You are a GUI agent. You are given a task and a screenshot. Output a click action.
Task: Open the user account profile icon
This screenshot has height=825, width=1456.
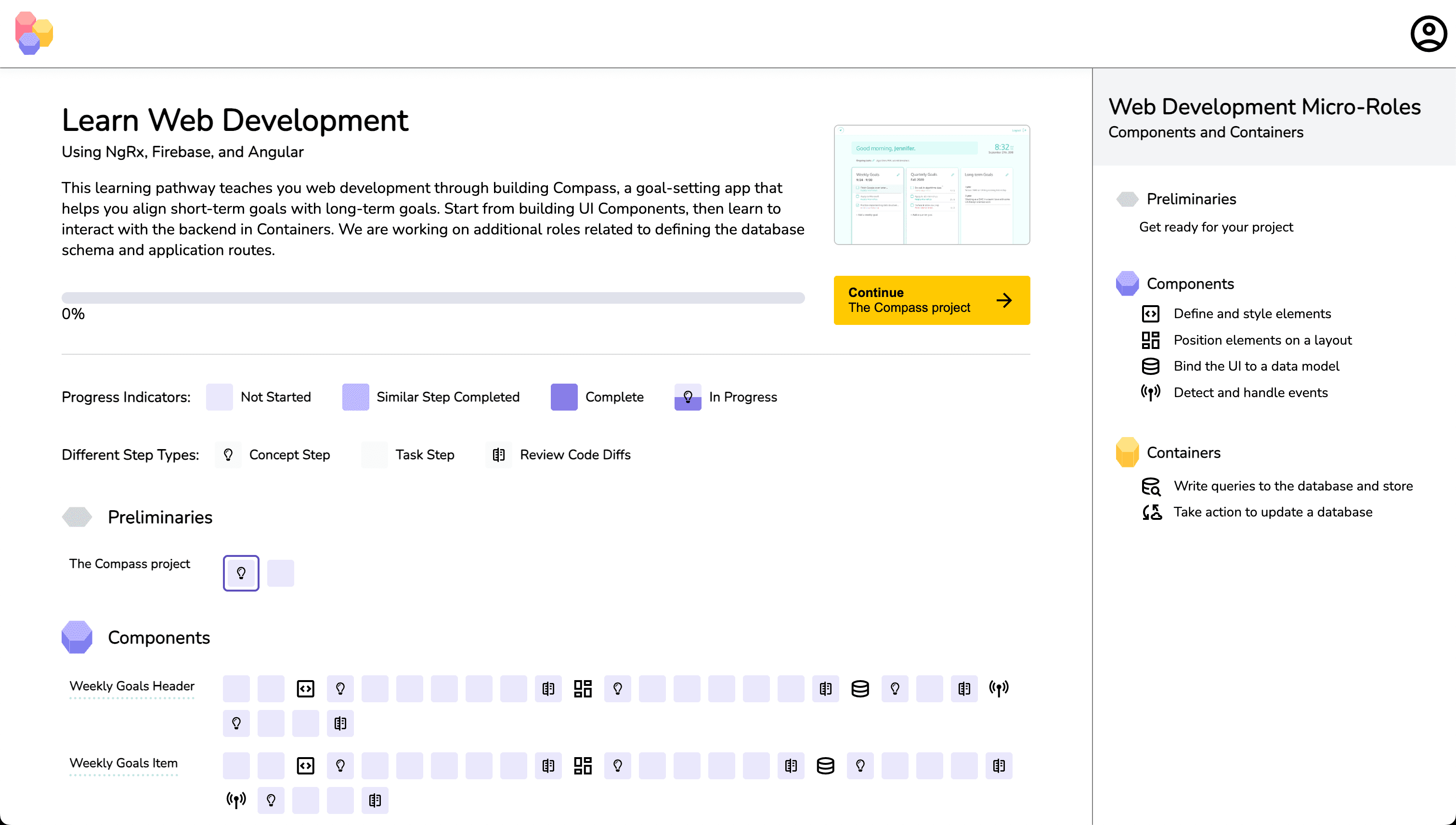pos(1428,34)
